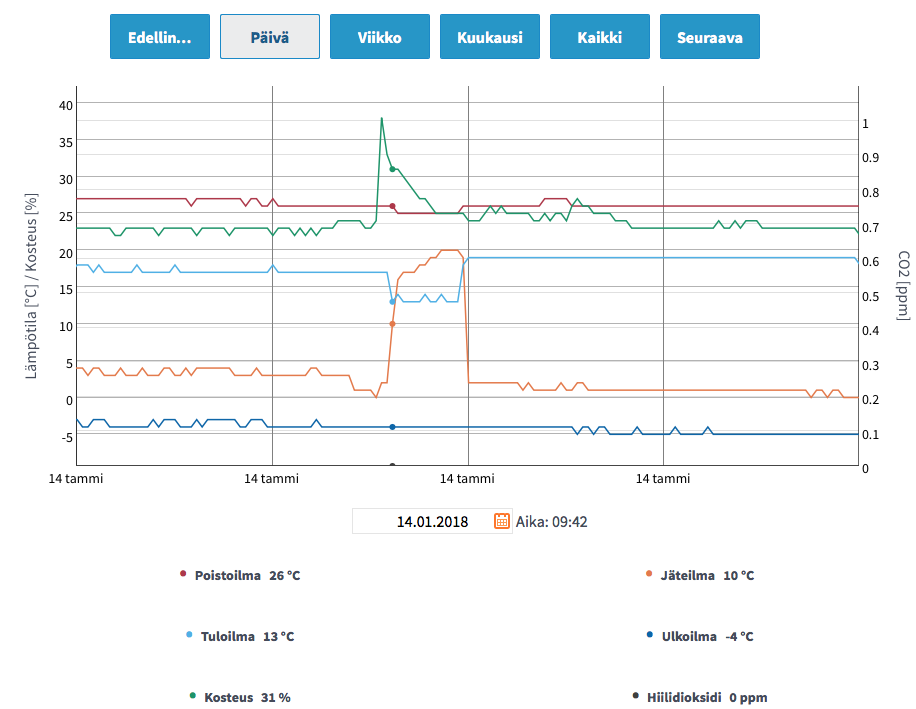Click the Kosteus green legend dot
916x709 pixels.
[192, 696]
